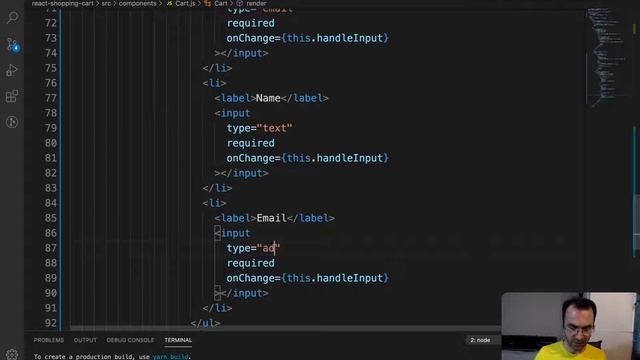The width and height of the screenshot is (640, 360).
Task: Open the Git graph icon in activity bar
Action: coord(12,122)
